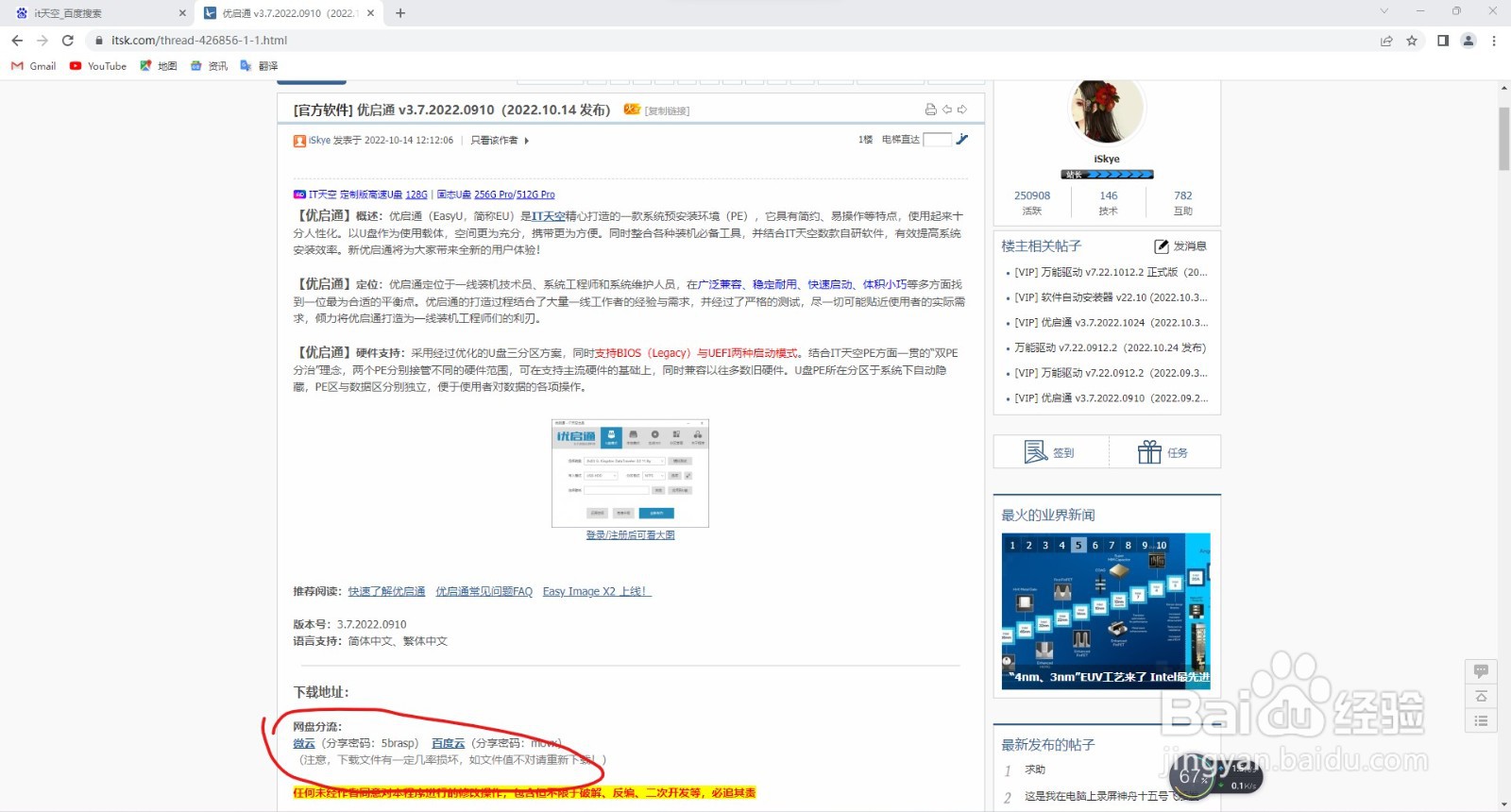Go back using the browser back arrow
This screenshot has width=1511, height=812.
click(x=17, y=41)
